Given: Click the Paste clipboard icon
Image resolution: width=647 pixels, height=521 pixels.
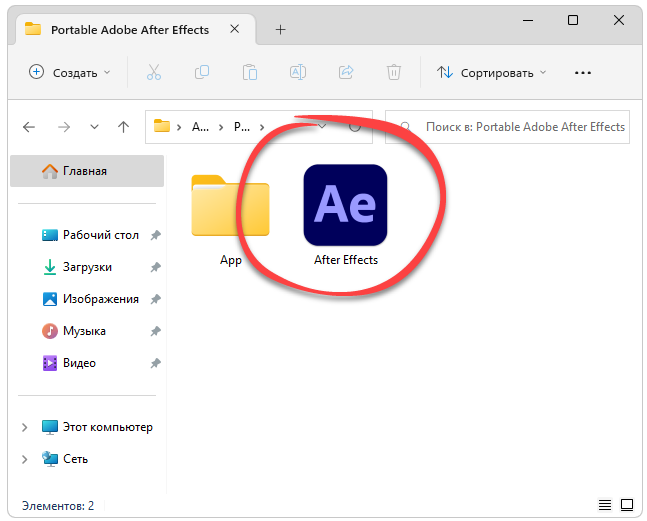Looking at the screenshot, I should [x=250, y=72].
